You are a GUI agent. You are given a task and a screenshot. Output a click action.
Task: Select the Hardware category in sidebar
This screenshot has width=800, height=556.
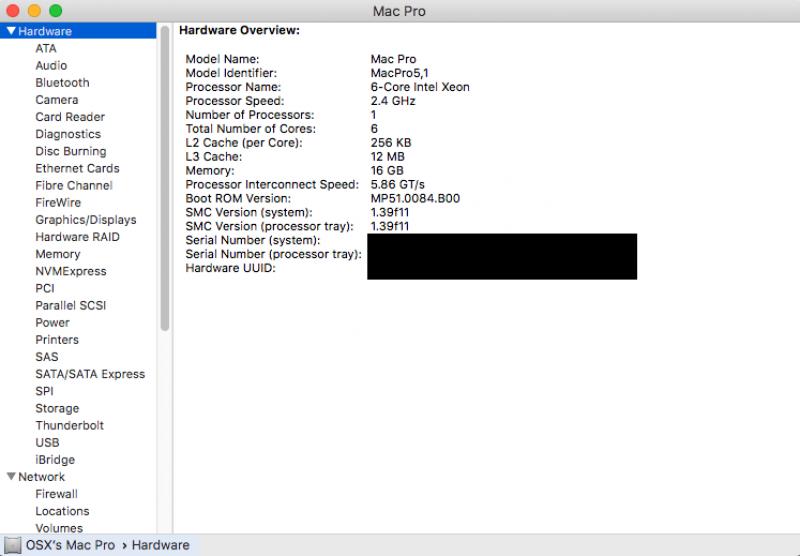click(x=78, y=31)
